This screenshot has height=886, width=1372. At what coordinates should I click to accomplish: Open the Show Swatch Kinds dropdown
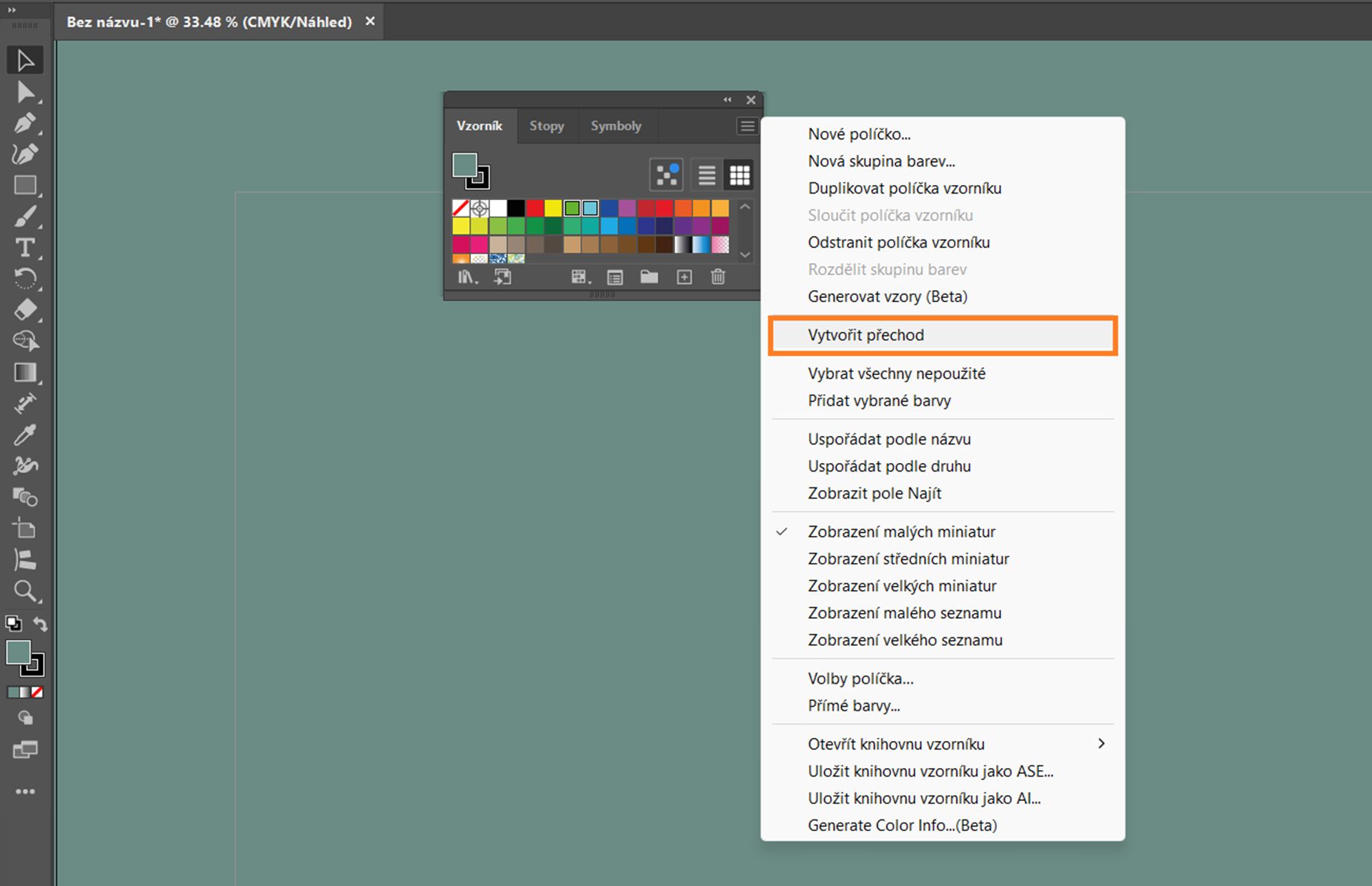click(580, 277)
